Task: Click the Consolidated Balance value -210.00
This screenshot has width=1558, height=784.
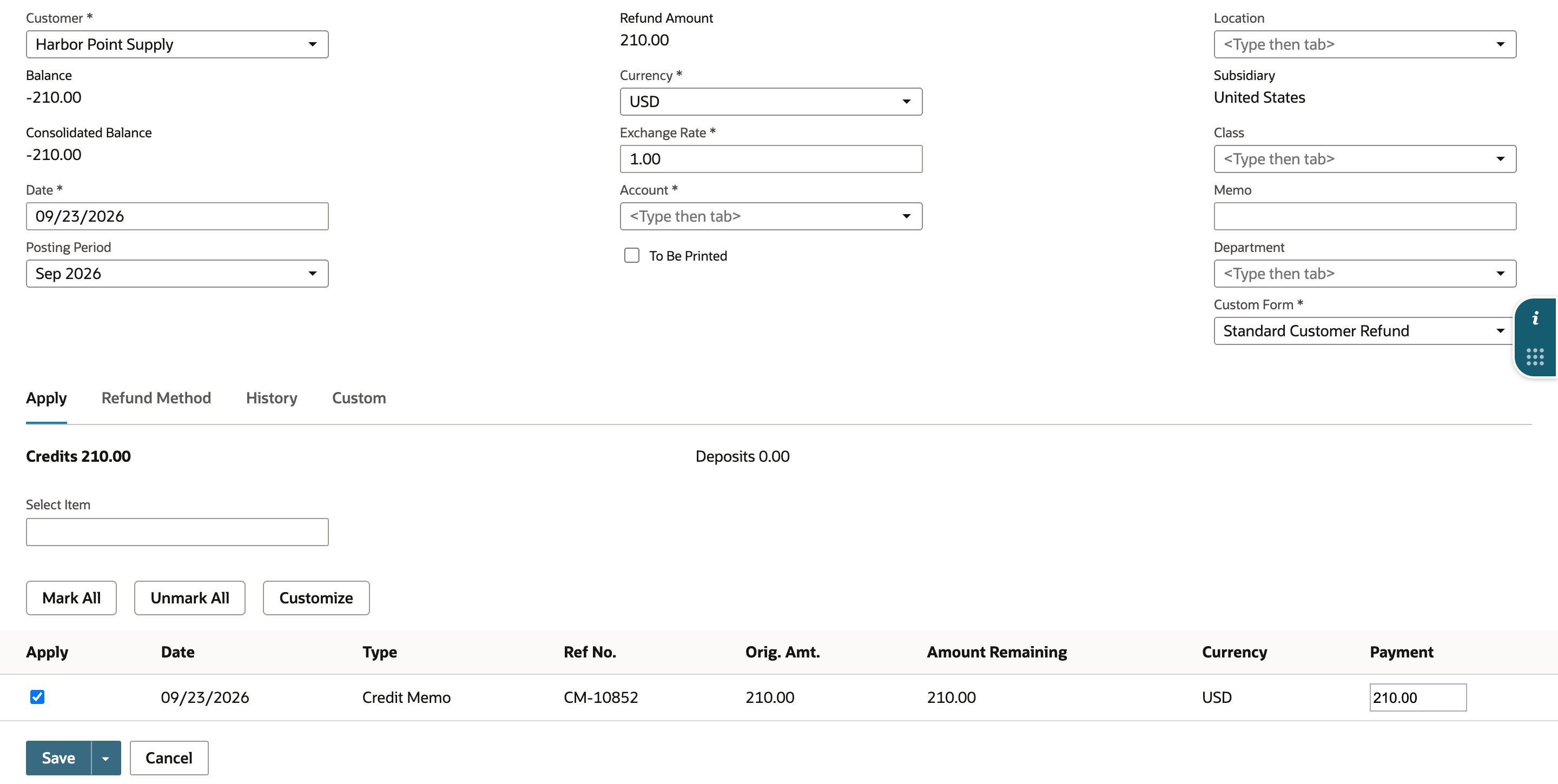Action: [54, 155]
